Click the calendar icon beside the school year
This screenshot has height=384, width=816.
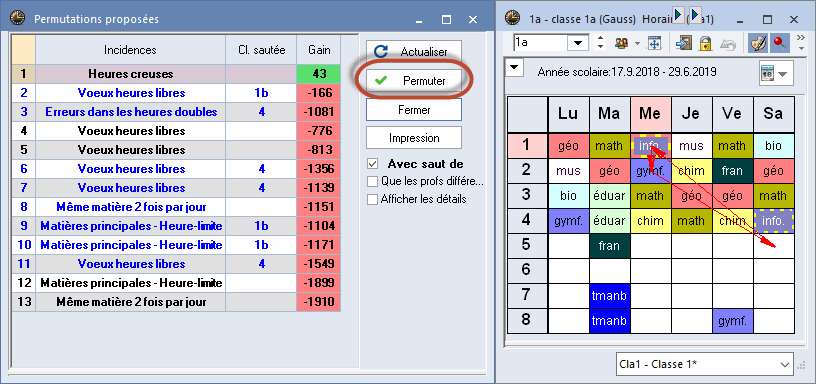767,72
